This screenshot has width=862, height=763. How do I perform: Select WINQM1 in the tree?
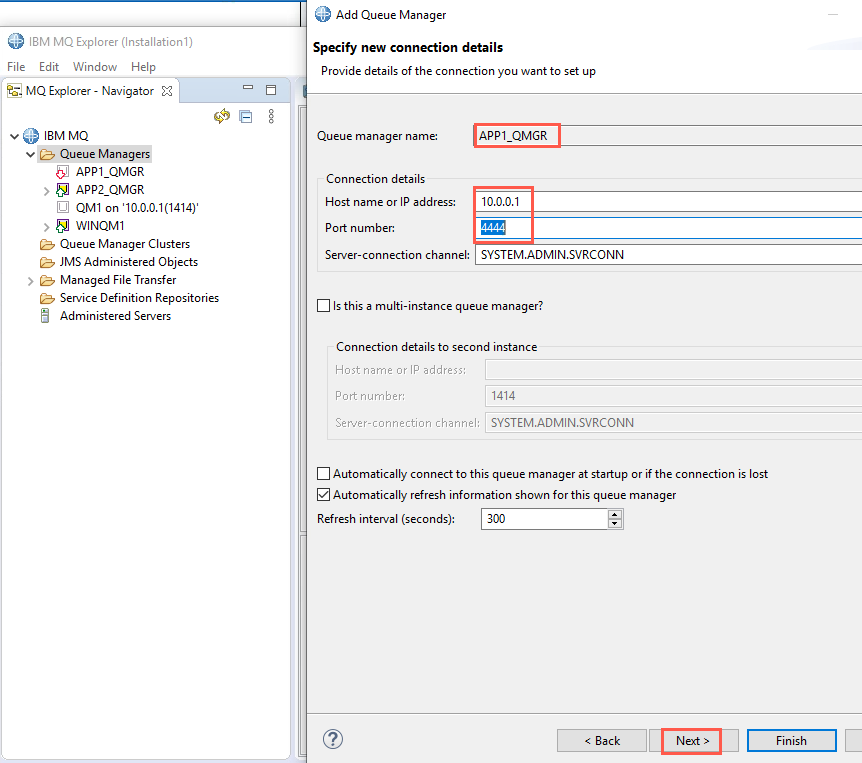click(100, 225)
